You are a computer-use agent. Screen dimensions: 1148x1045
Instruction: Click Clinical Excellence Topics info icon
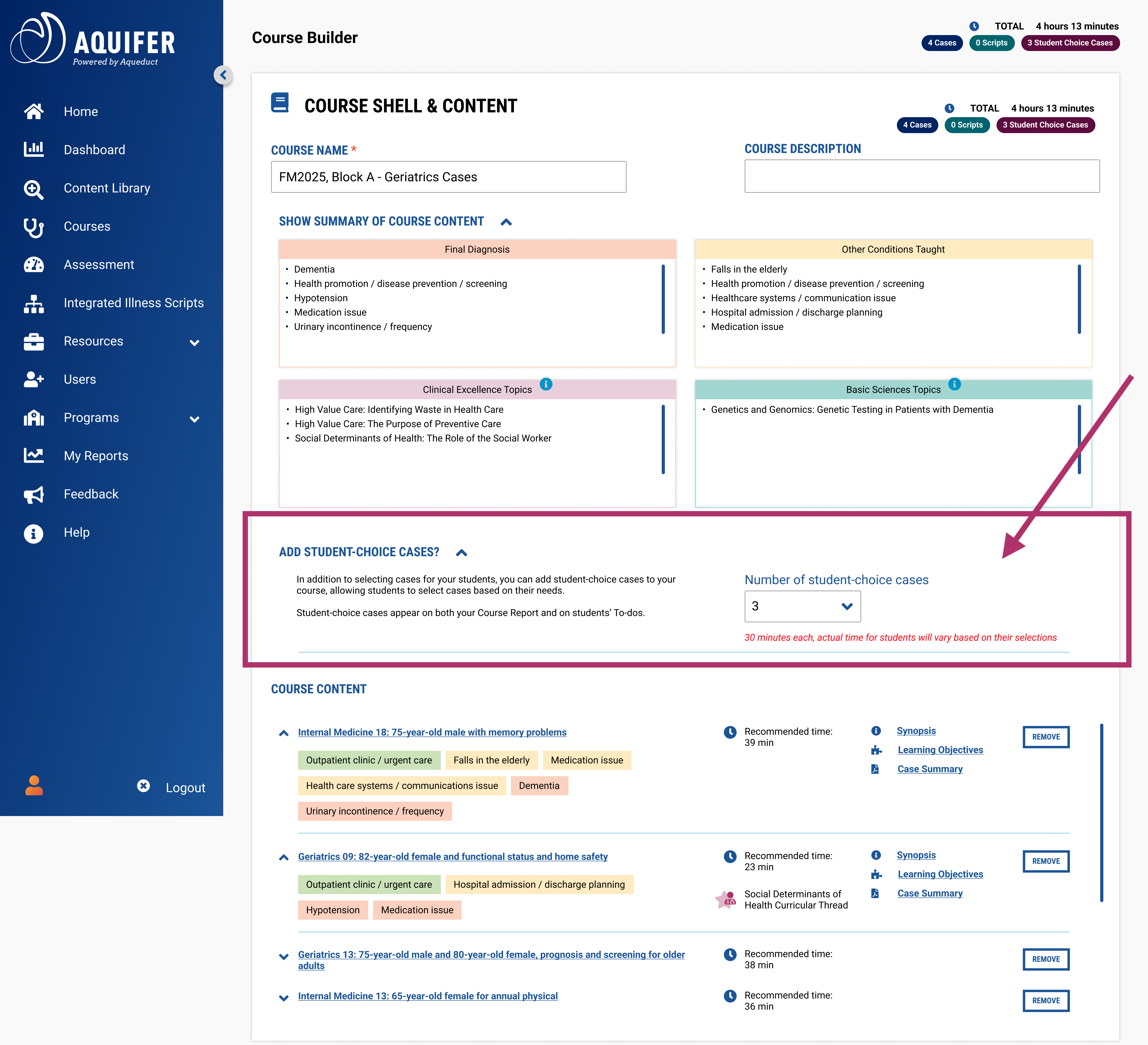[546, 384]
